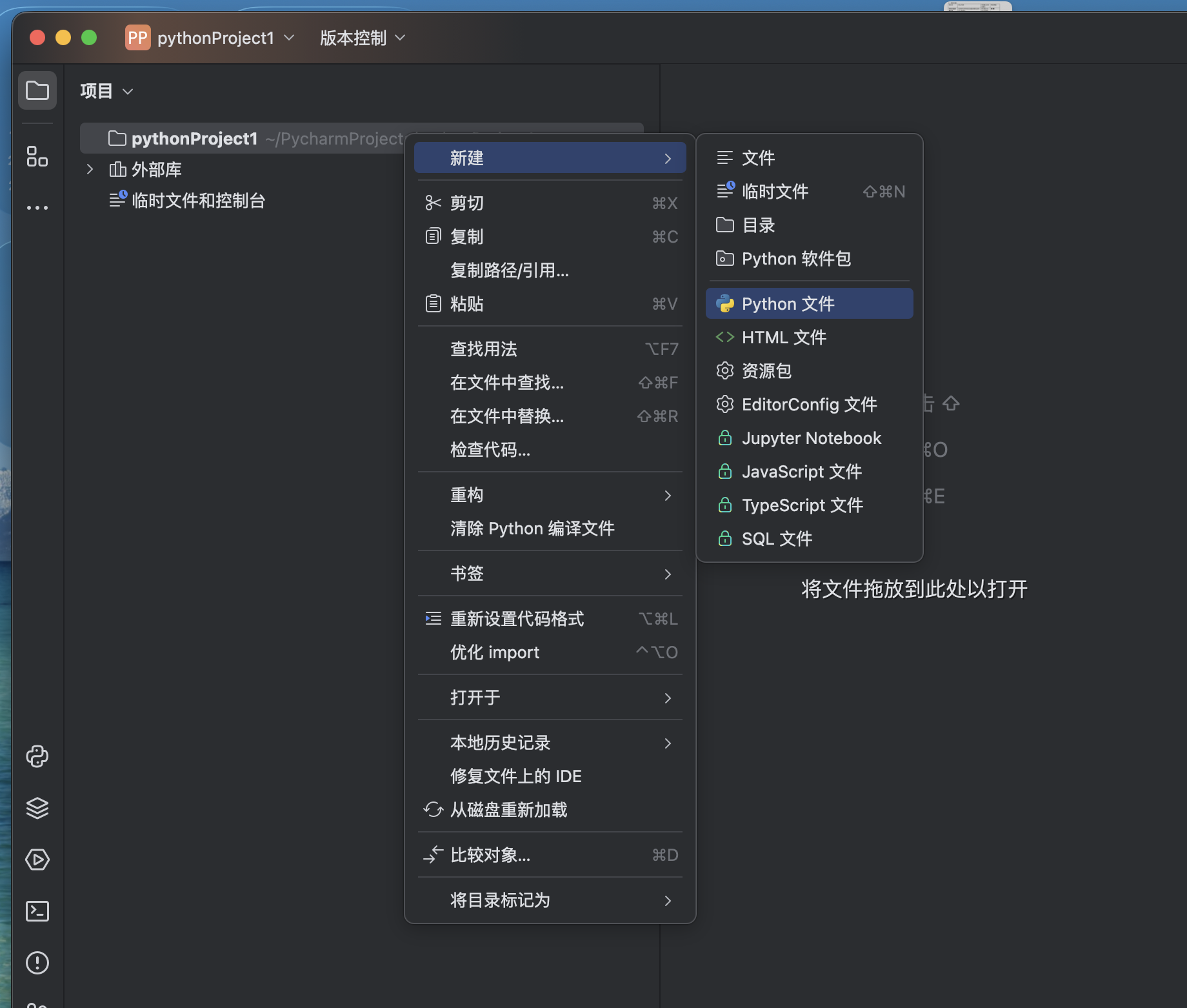This screenshot has height=1008, width=1187.
Task: Click the 外部库 label in tree
Action: [156, 170]
